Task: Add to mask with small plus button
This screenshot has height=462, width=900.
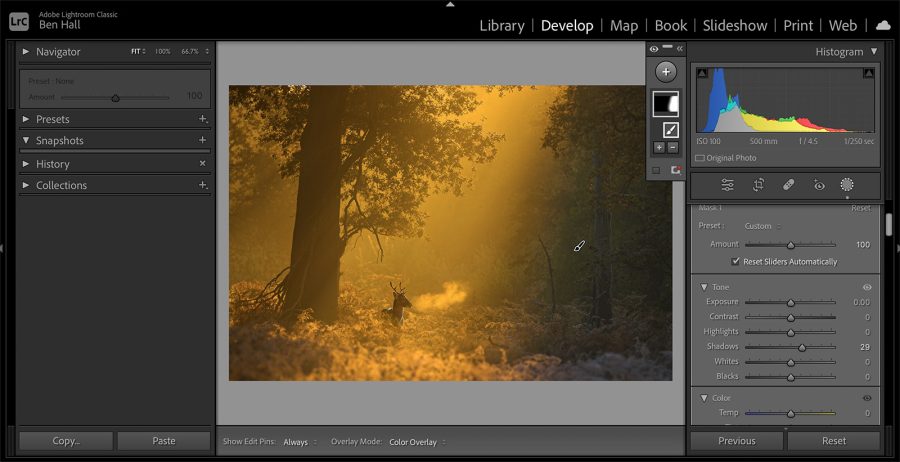Action: [x=659, y=147]
